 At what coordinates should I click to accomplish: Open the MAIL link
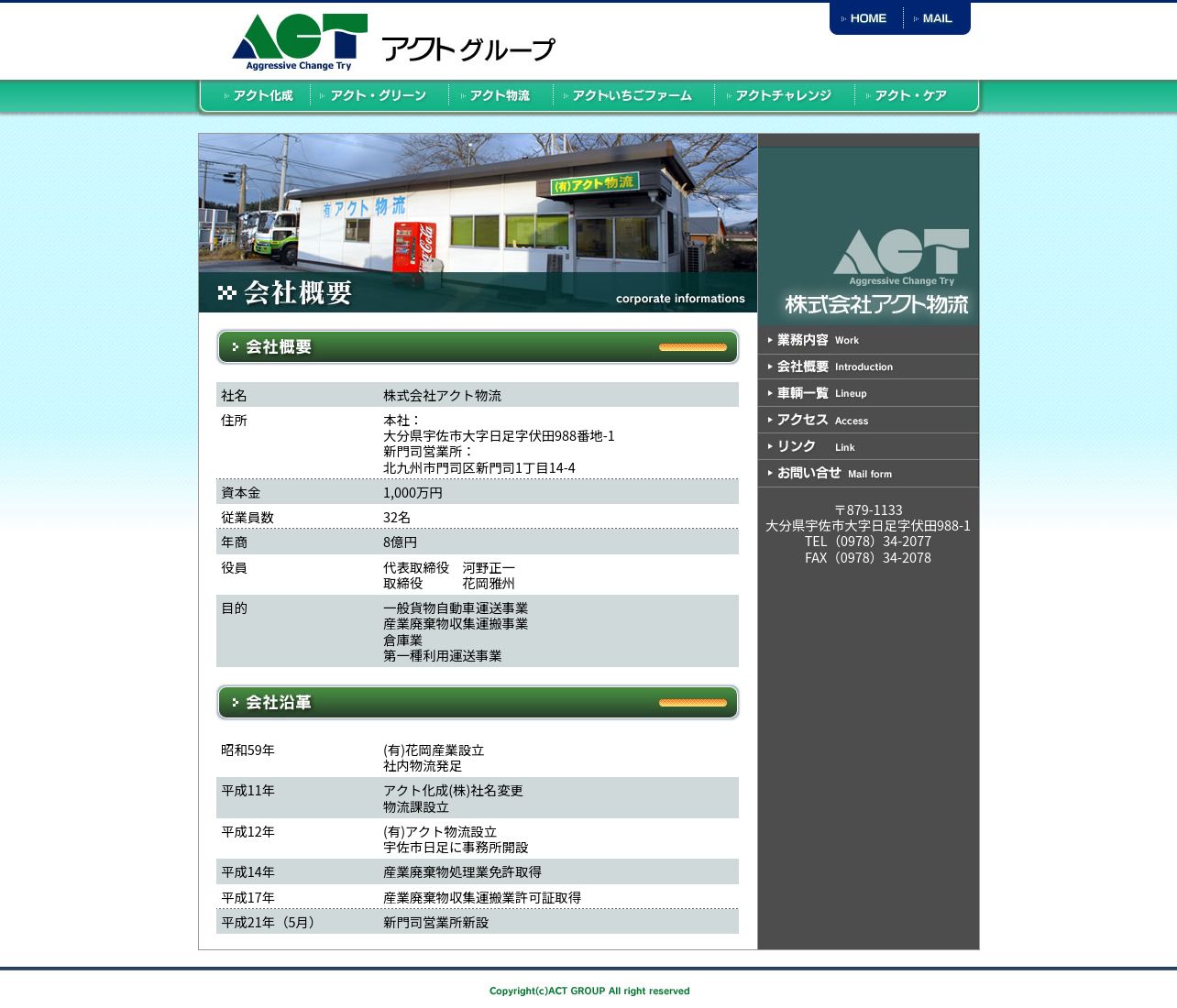coord(935,18)
